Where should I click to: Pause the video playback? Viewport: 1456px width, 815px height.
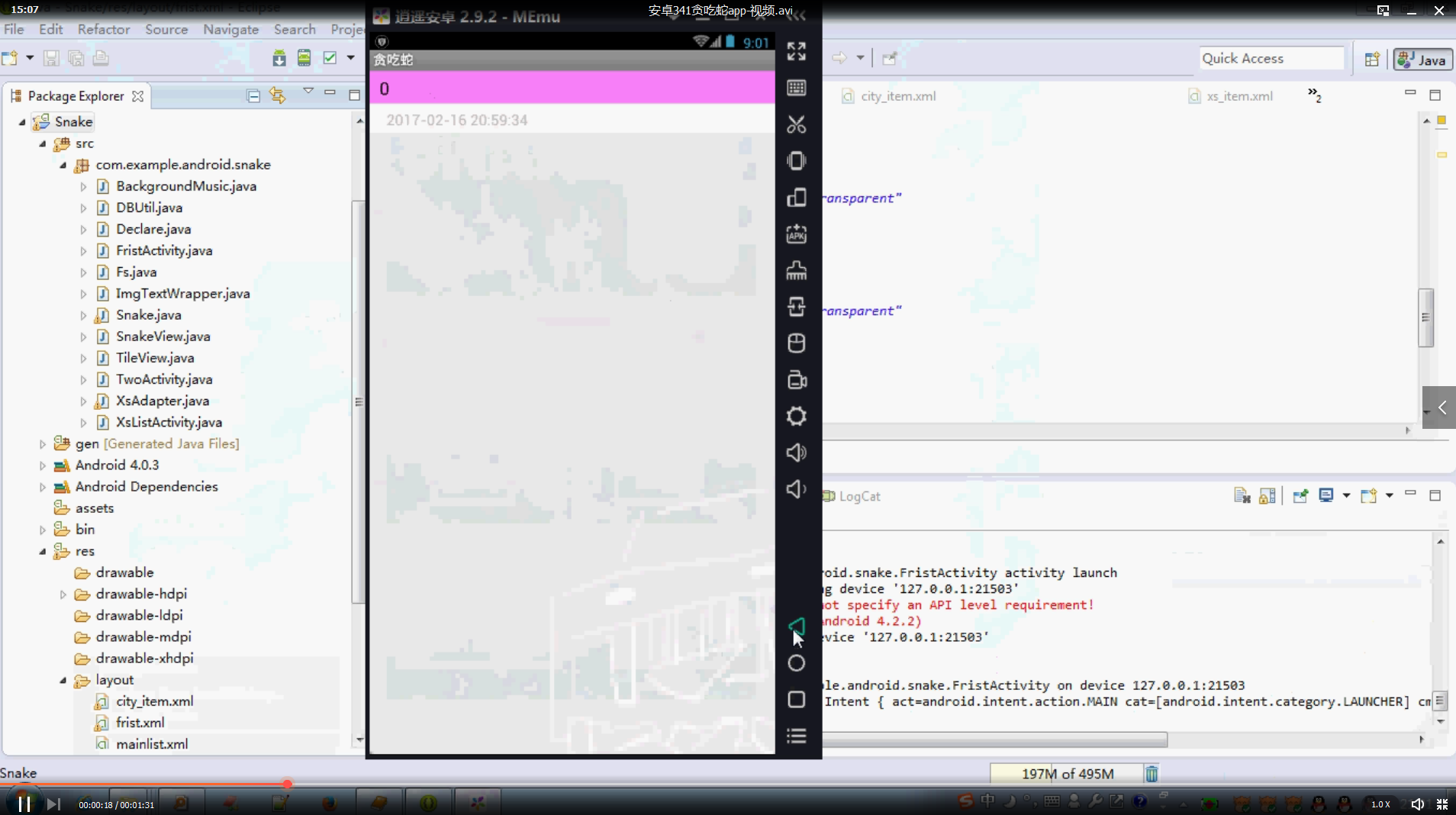click(x=24, y=804)
